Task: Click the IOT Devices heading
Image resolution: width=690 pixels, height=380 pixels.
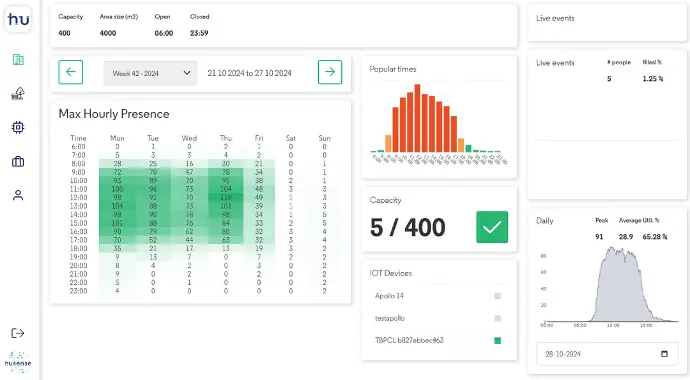Action: point(391,273)
